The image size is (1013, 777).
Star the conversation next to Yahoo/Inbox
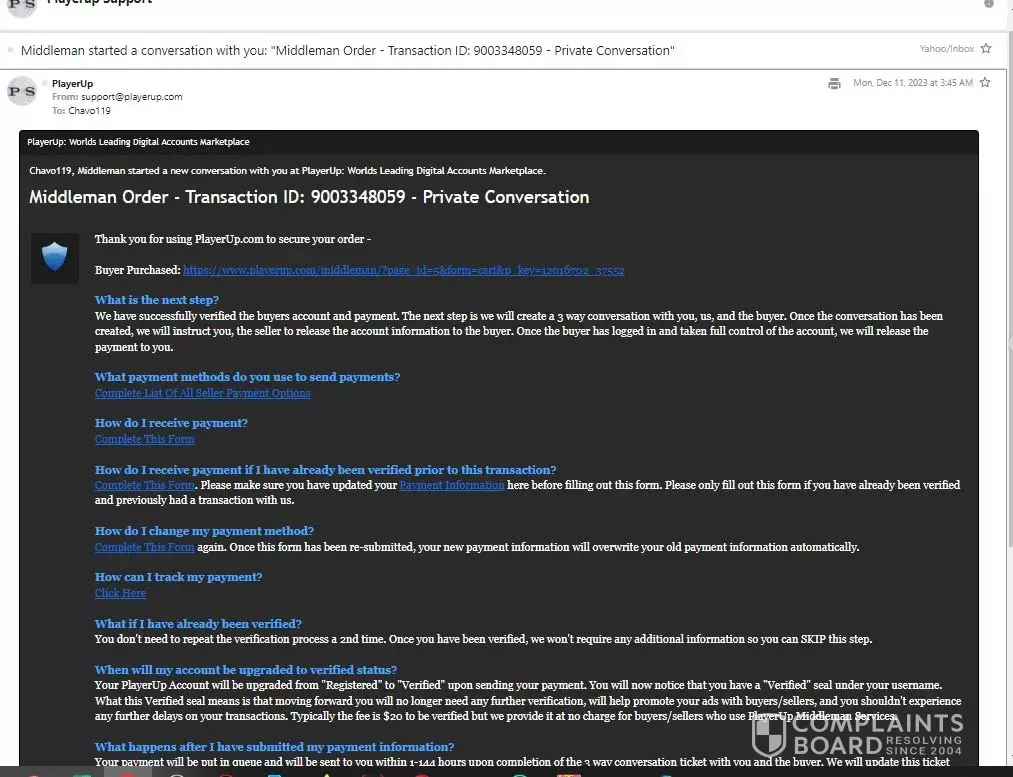[x=986, y=49]
